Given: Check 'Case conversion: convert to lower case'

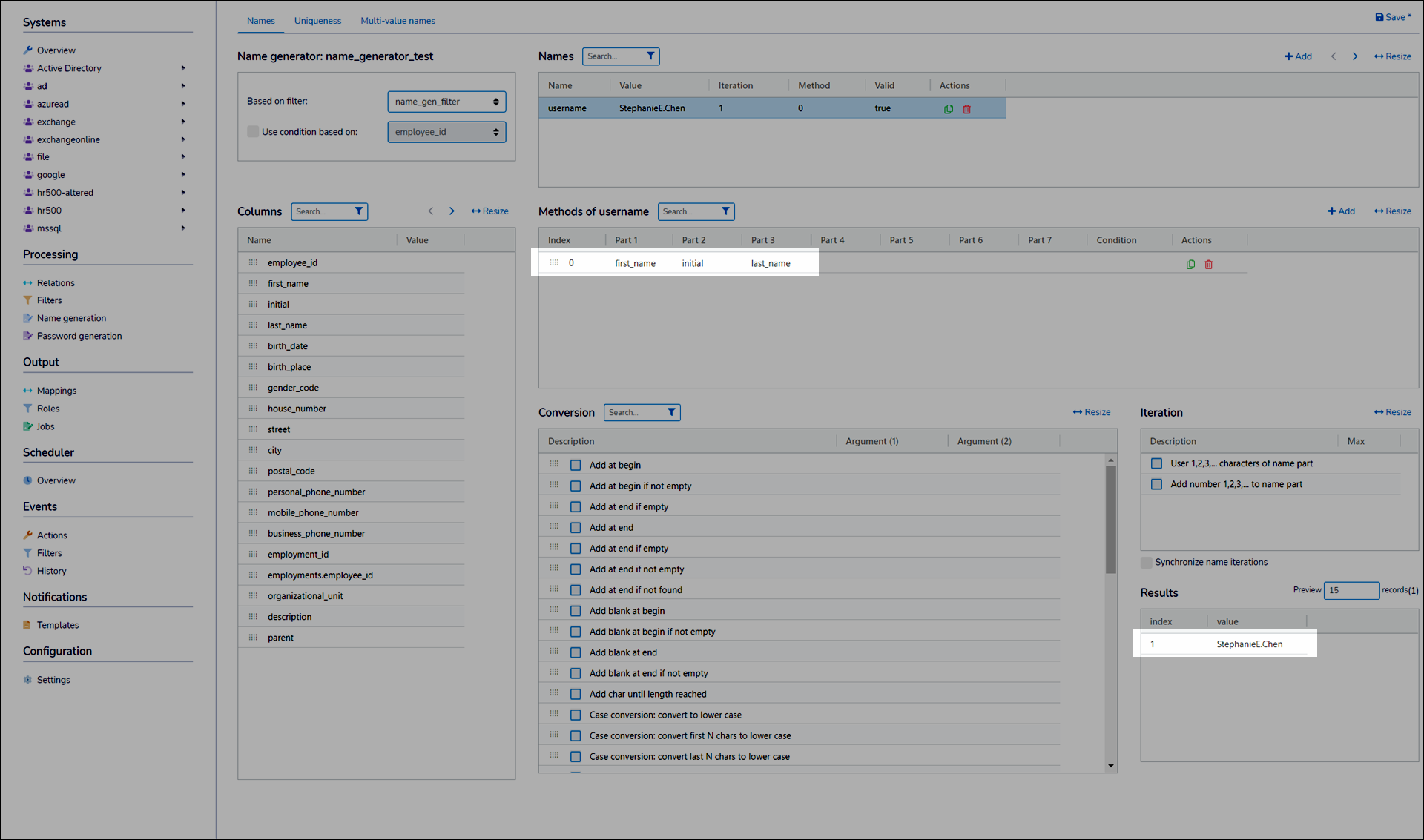Looking at the screenshot, I should point(576,715).
